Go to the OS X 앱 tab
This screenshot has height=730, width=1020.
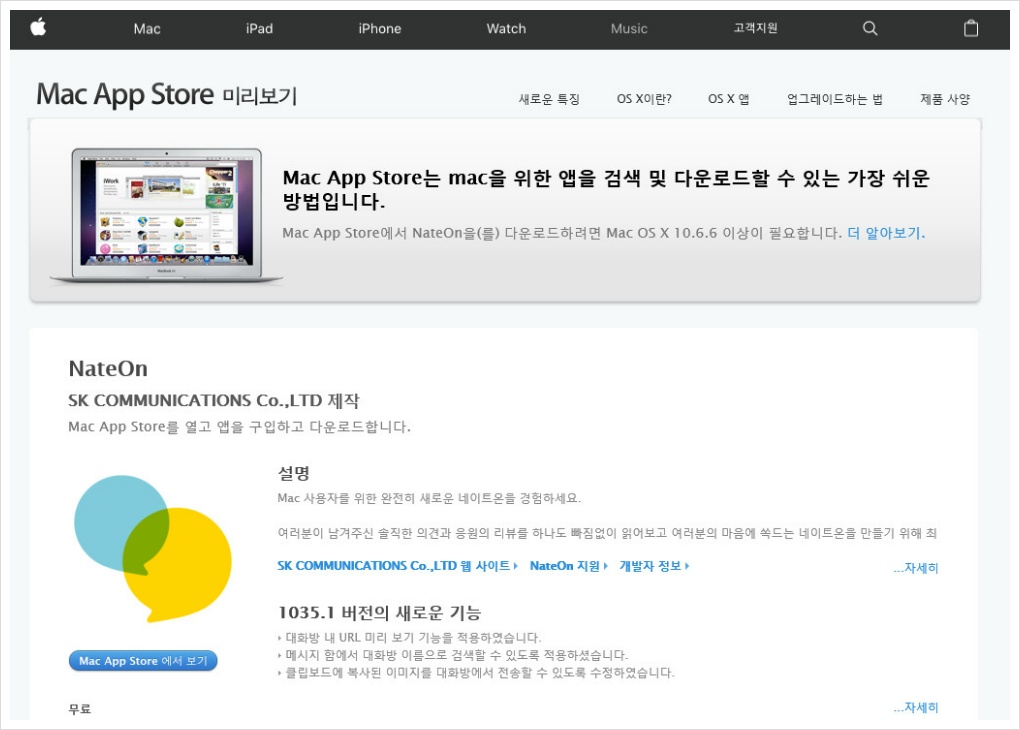click(x=729, y=99)
